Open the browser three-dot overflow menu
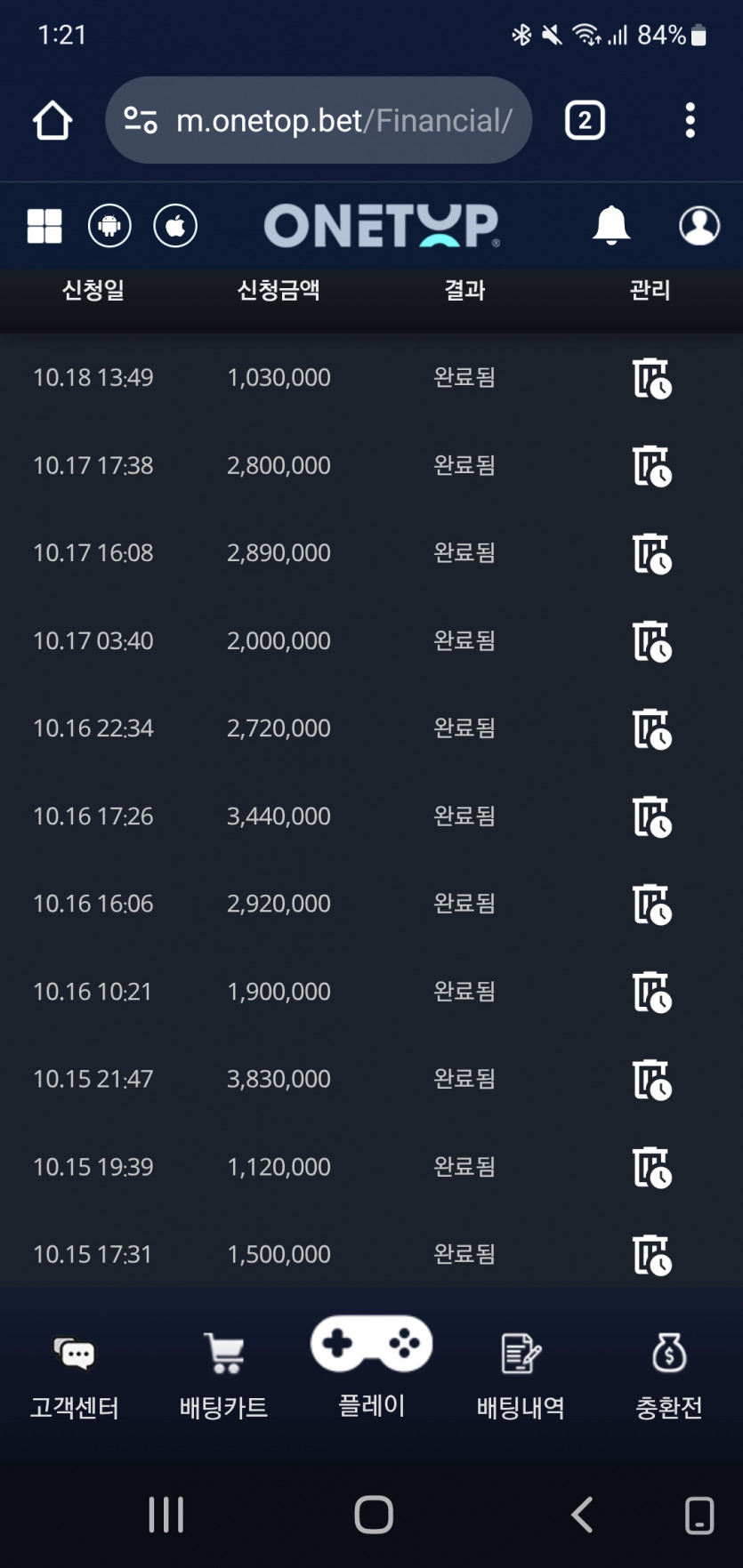The image size is (743, 1568). coord(690,121)
